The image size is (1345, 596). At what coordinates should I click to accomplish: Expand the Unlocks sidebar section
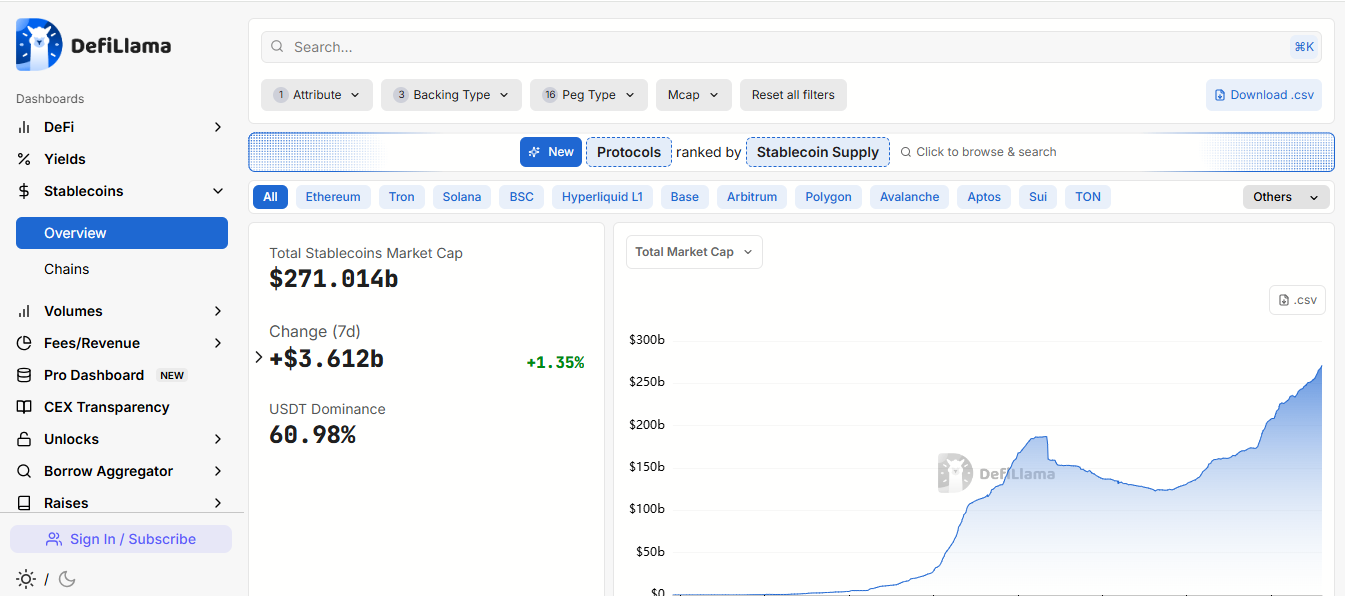[x=218, y=439]
